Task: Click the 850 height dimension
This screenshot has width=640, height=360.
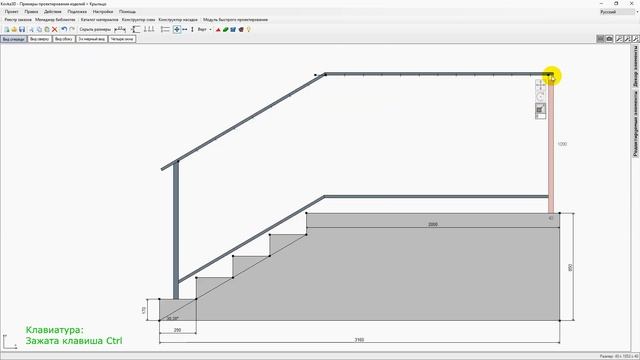Action: coord(570,267)
